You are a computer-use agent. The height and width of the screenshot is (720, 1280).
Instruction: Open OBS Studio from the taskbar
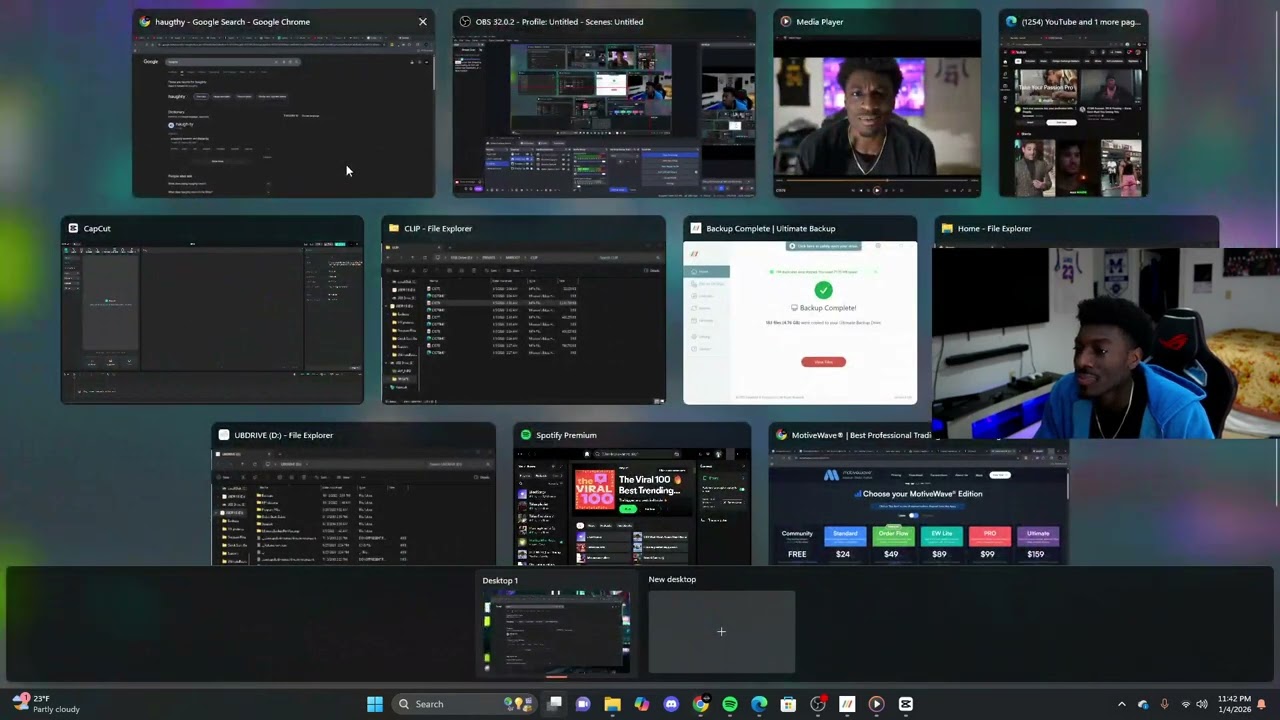click(x=818, y=704)
